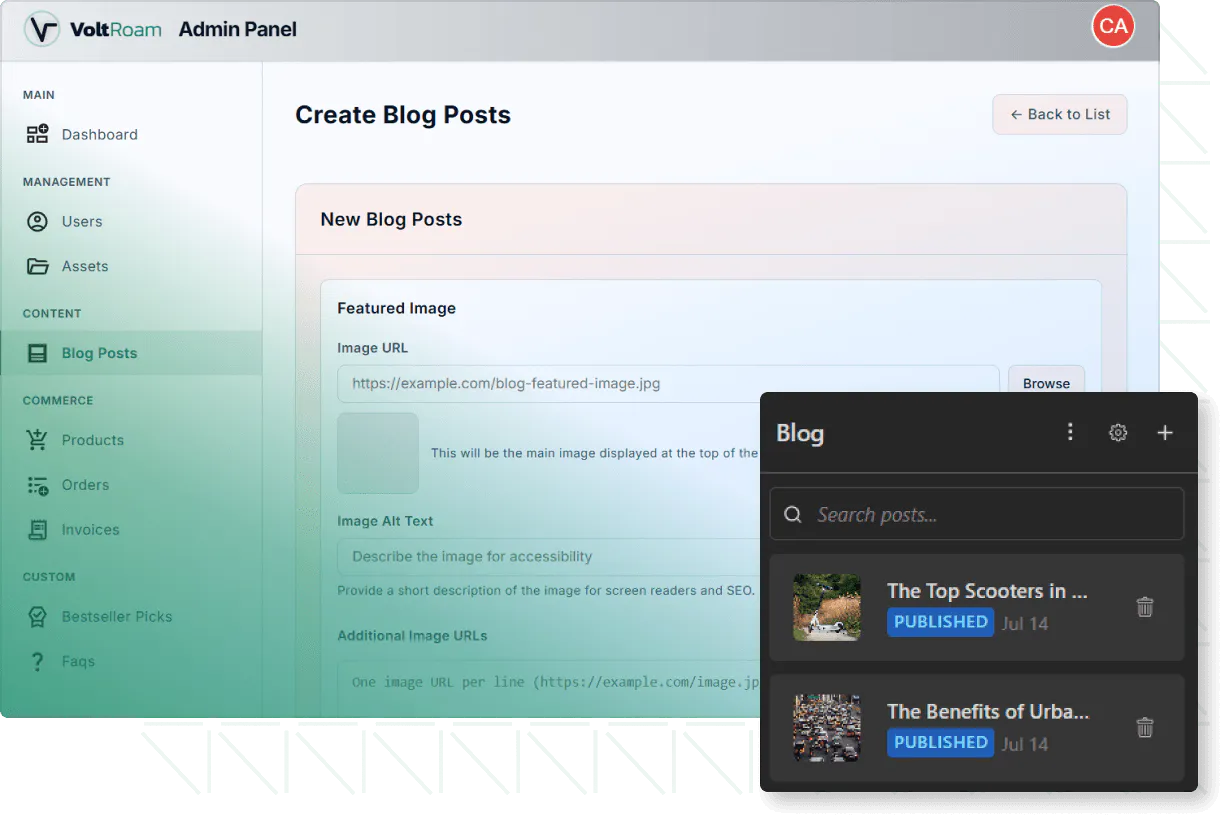Click the Invoices sidebar icon

pos(37,530)
